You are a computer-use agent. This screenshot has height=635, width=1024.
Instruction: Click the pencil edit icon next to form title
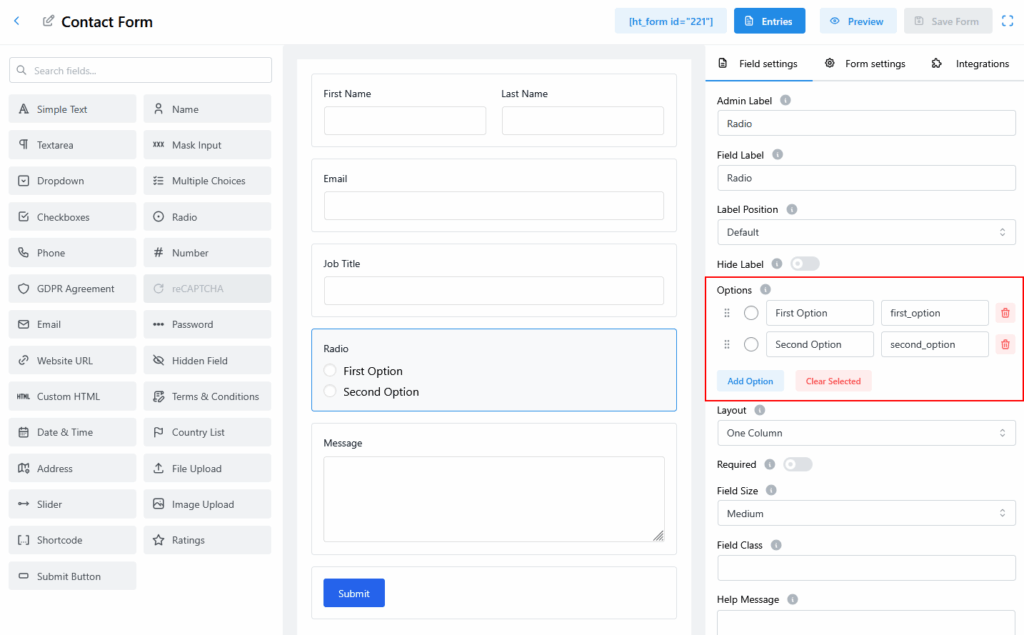[49, 21]
